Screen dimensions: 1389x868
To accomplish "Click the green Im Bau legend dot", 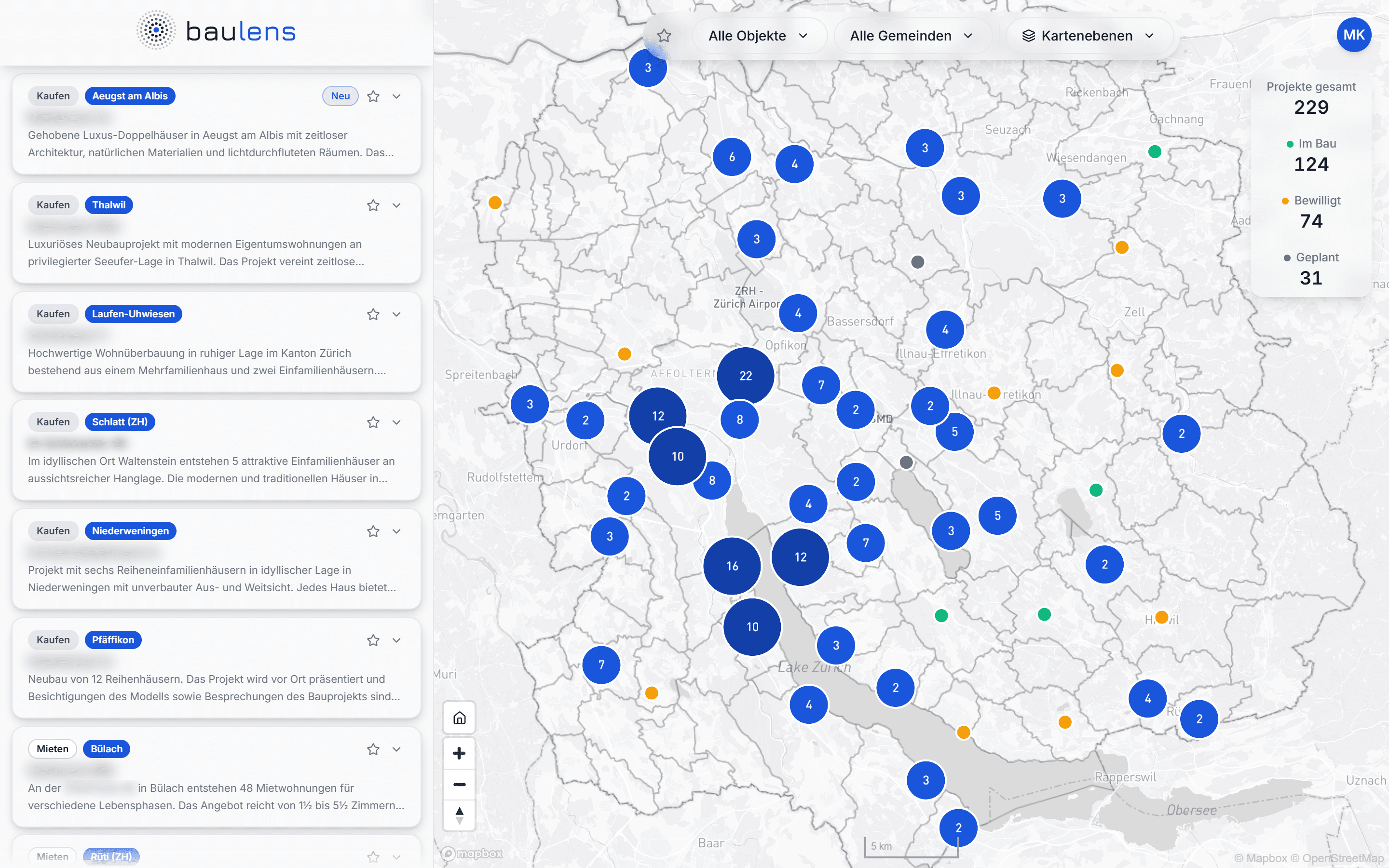I will pos(1290,144).
